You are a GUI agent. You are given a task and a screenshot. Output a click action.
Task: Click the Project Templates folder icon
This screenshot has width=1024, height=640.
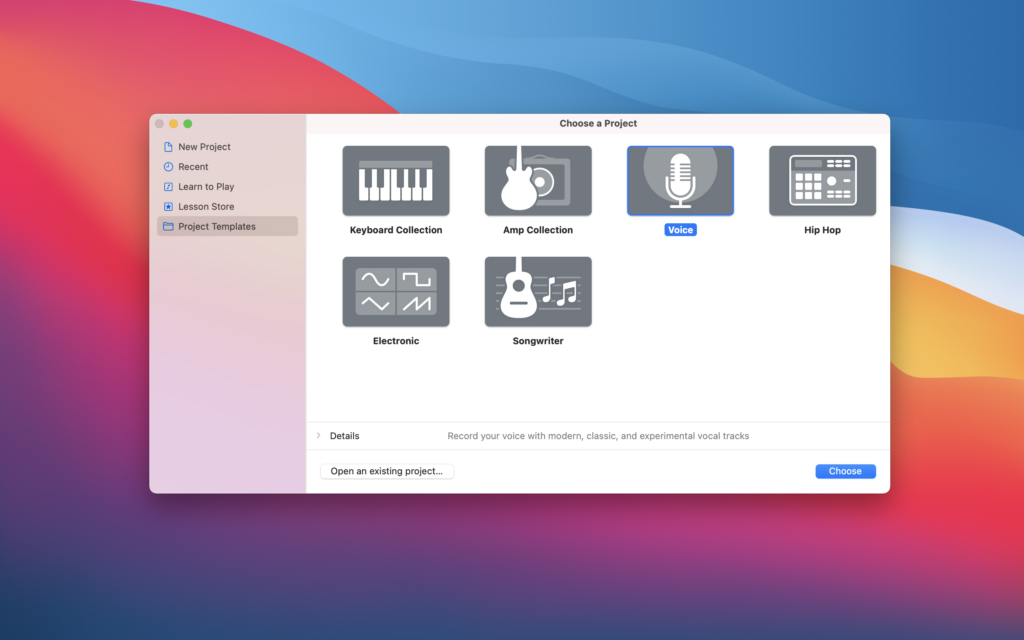(168, 227)
